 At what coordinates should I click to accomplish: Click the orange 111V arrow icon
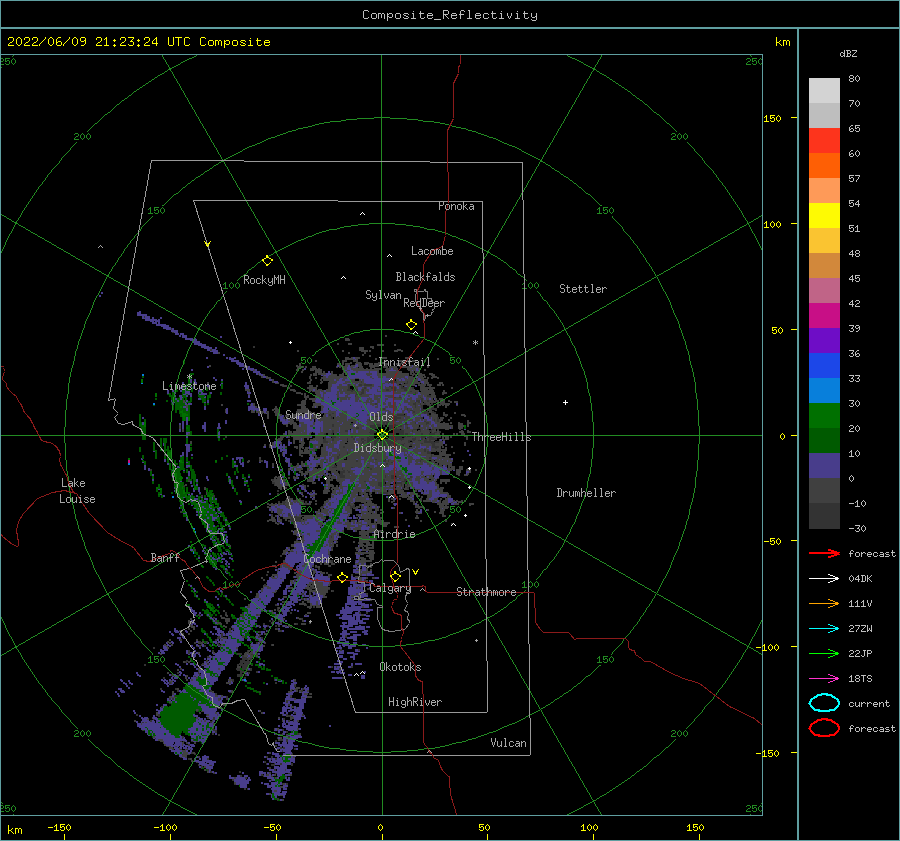824,603
